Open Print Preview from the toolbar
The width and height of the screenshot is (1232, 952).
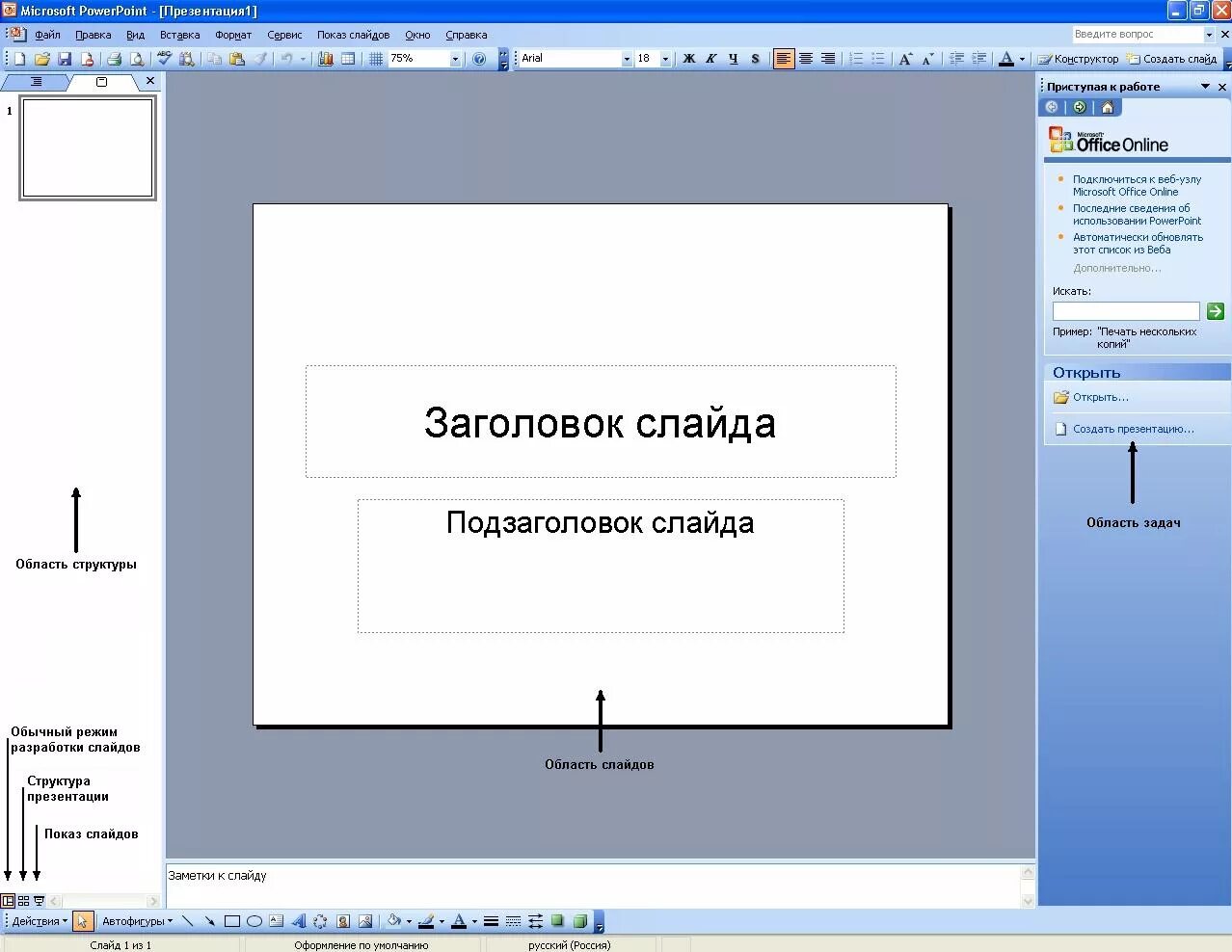[x=136, y=59]
